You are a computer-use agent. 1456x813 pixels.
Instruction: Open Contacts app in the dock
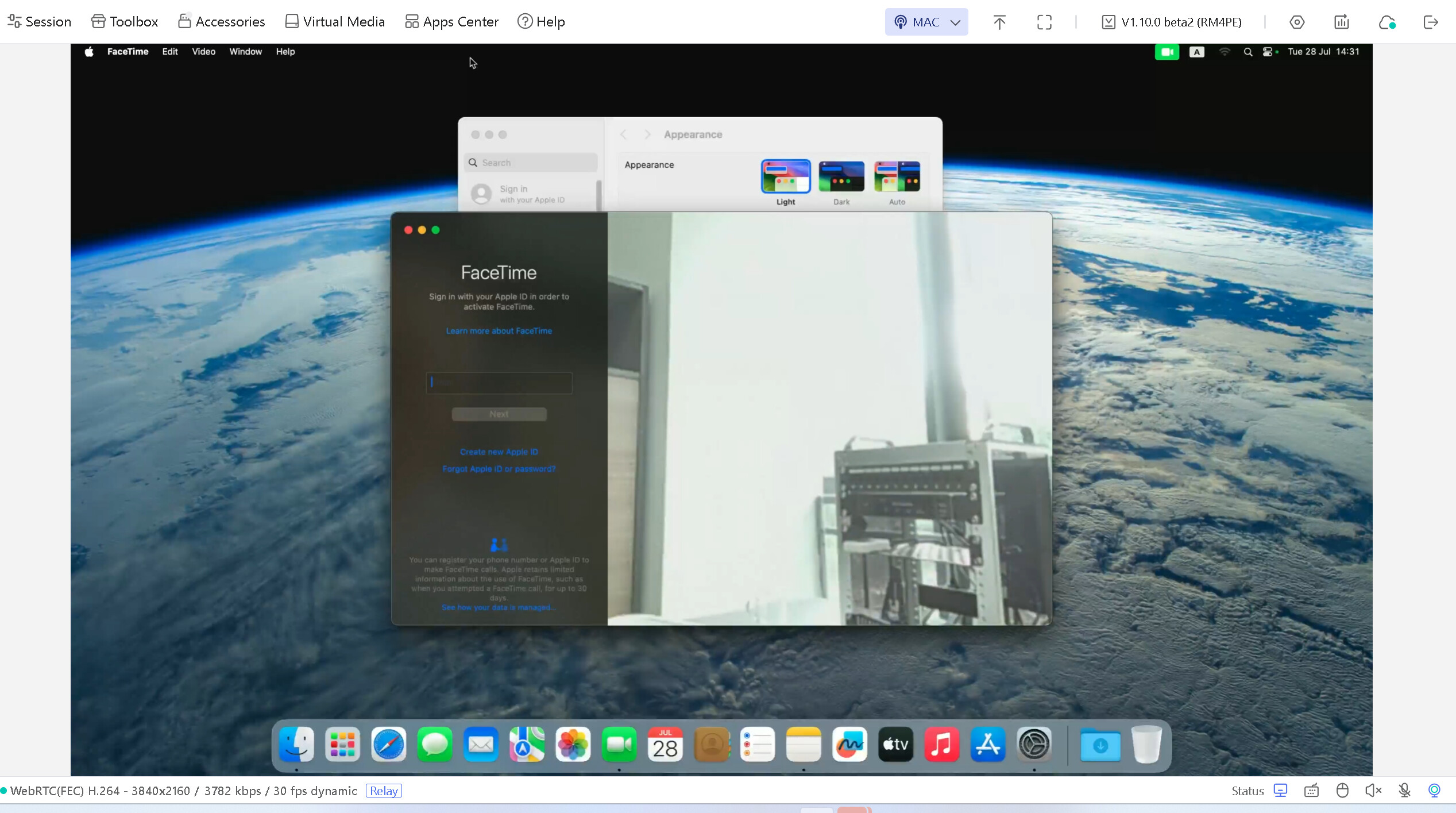point(712,745)
